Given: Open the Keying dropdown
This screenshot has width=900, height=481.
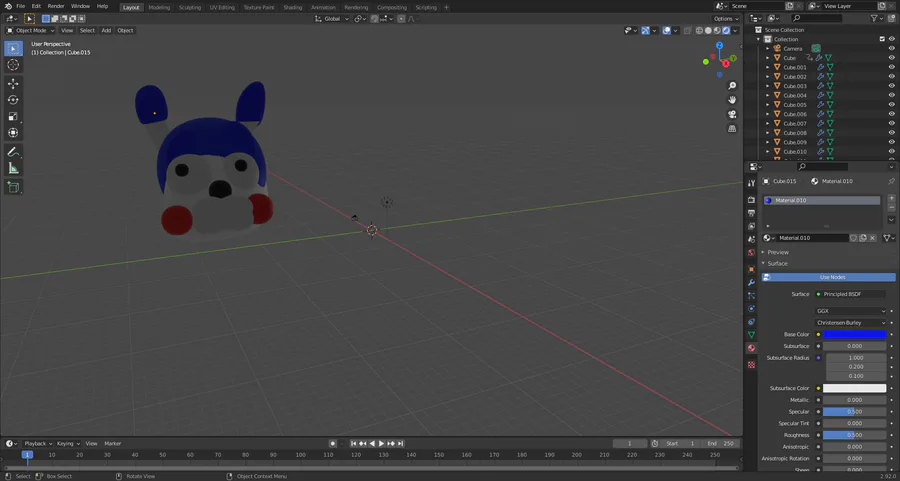Looking at the screenshot, I should pyautogui.click(x=68, y=444).
